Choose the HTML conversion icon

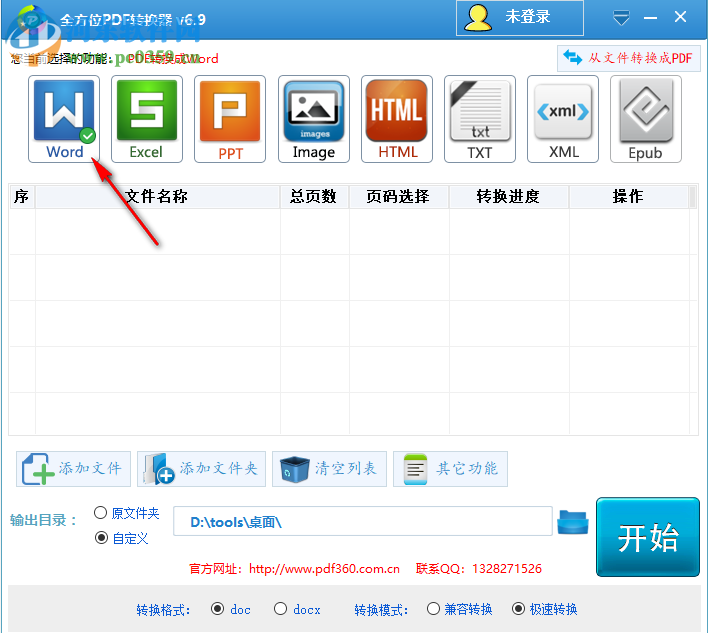pyautogui.click(x=397, y=119)
